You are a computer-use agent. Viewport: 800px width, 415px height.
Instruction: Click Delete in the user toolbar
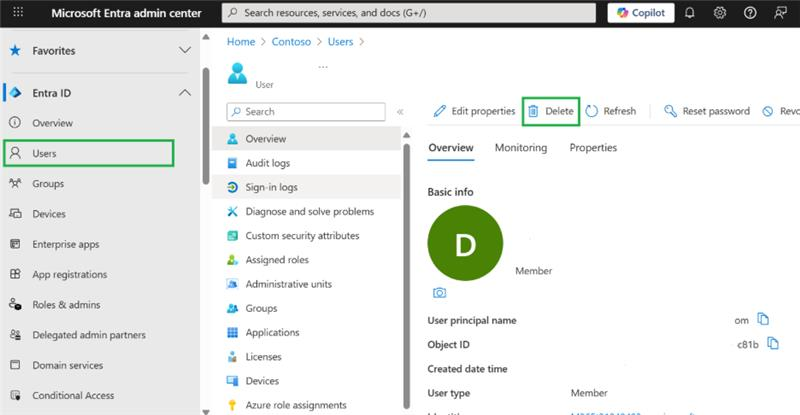(x=551, y=111)
